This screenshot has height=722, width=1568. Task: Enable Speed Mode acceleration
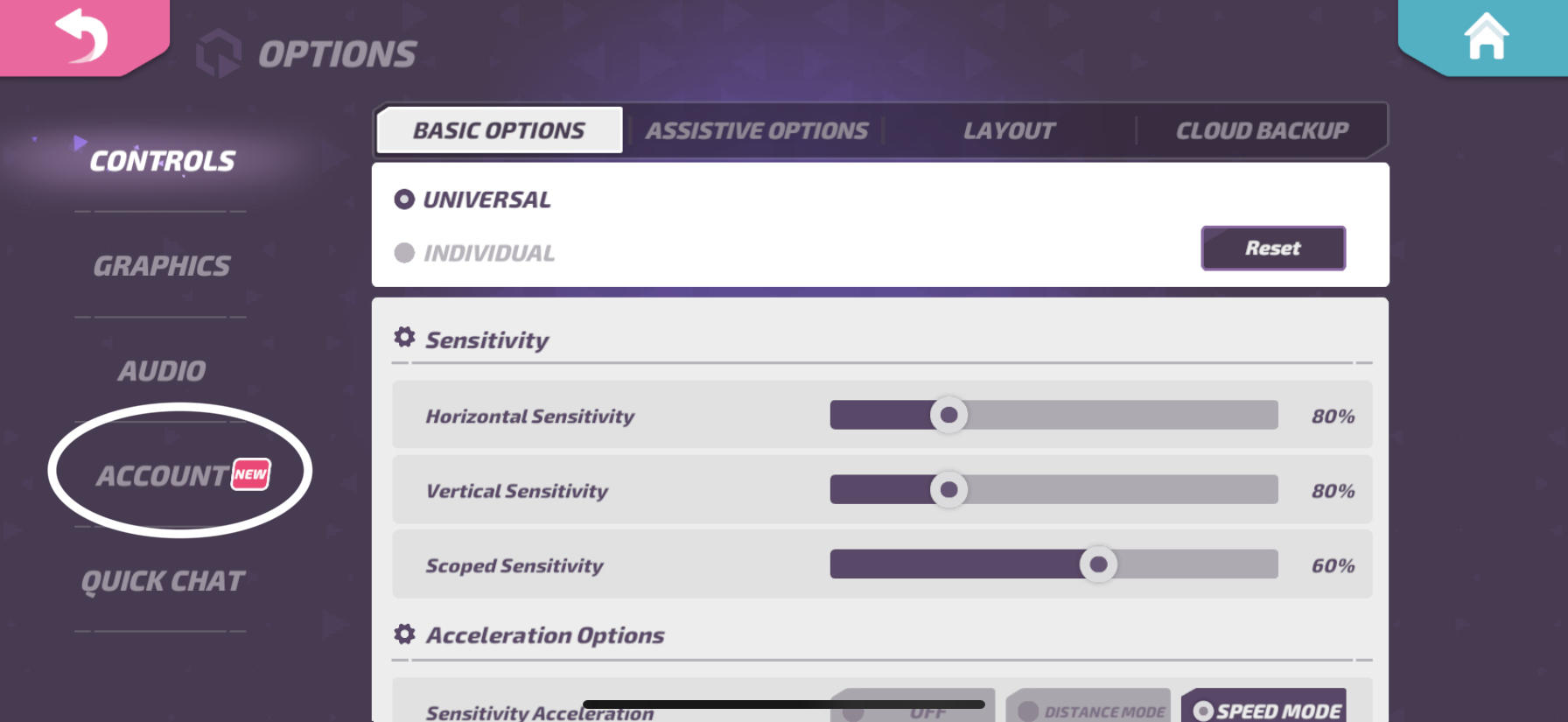1264,707
